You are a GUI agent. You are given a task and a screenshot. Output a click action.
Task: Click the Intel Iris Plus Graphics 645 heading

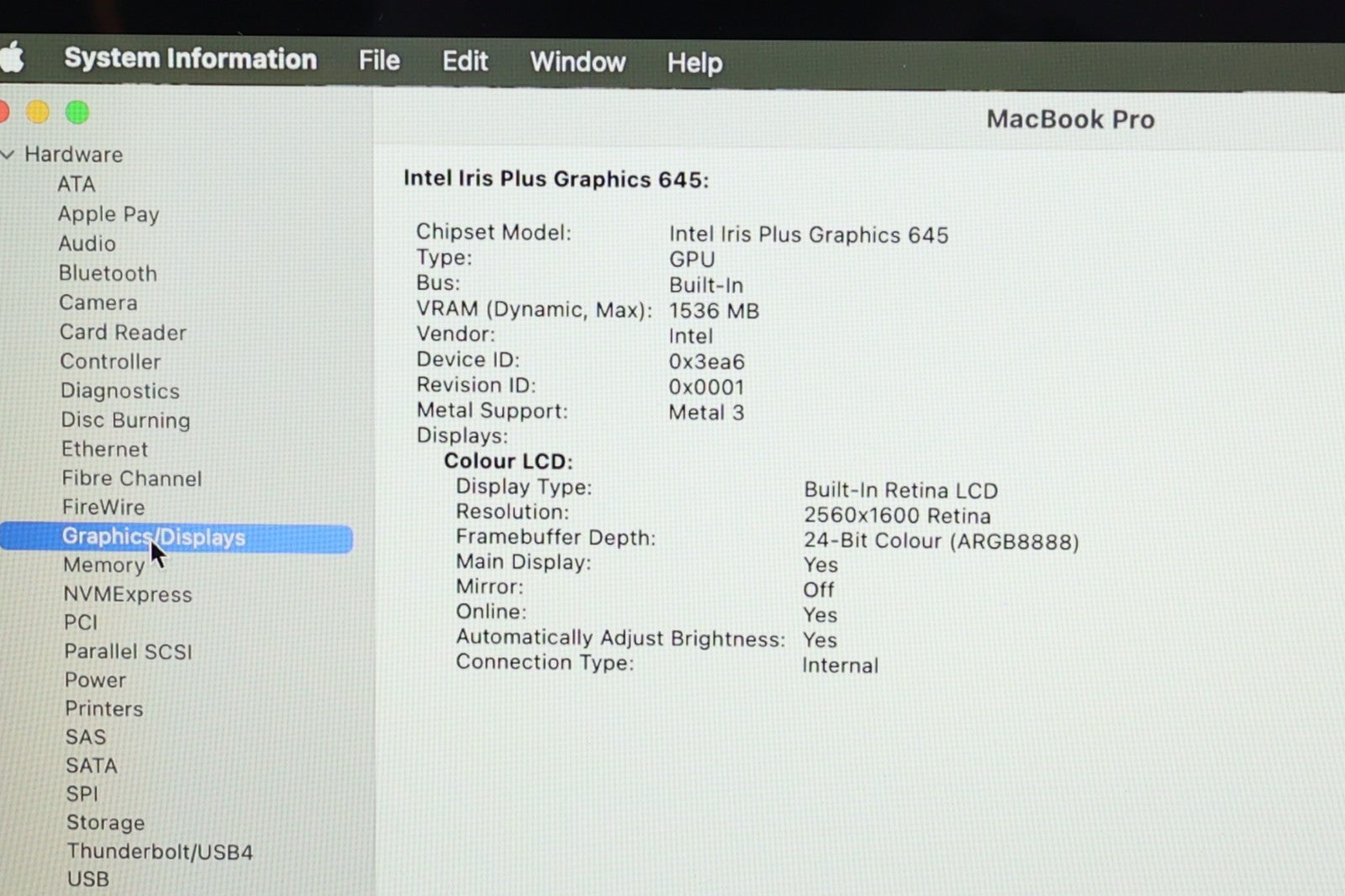click(x=556, y=179)
